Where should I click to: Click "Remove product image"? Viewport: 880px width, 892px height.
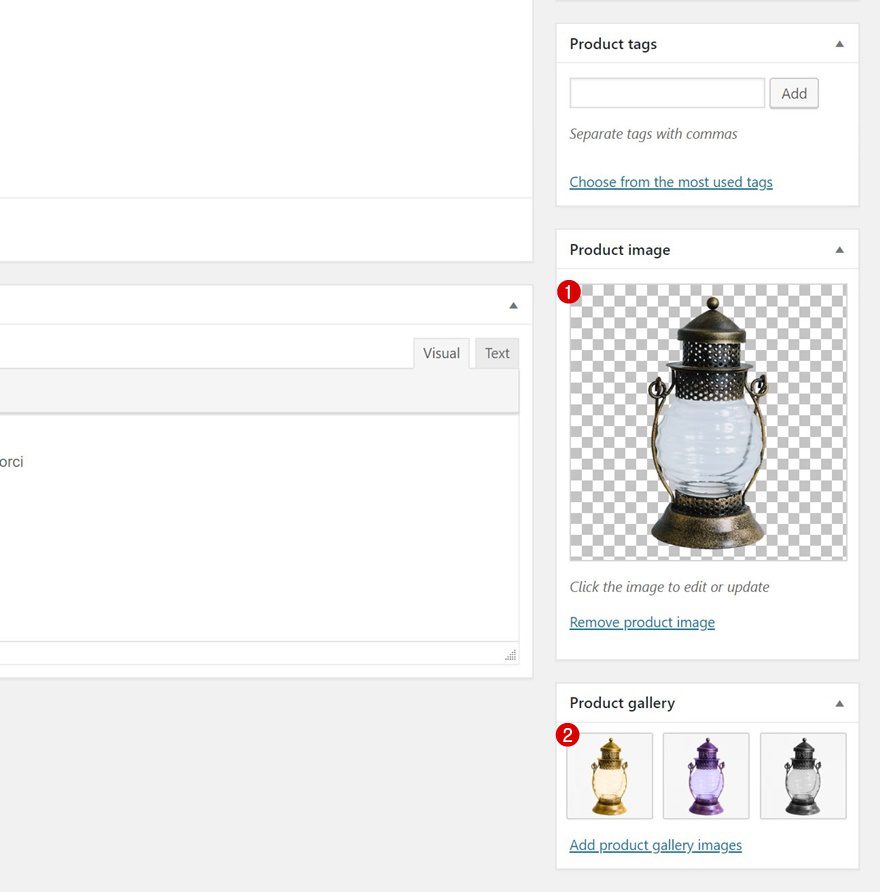click(x=642, y=622)
